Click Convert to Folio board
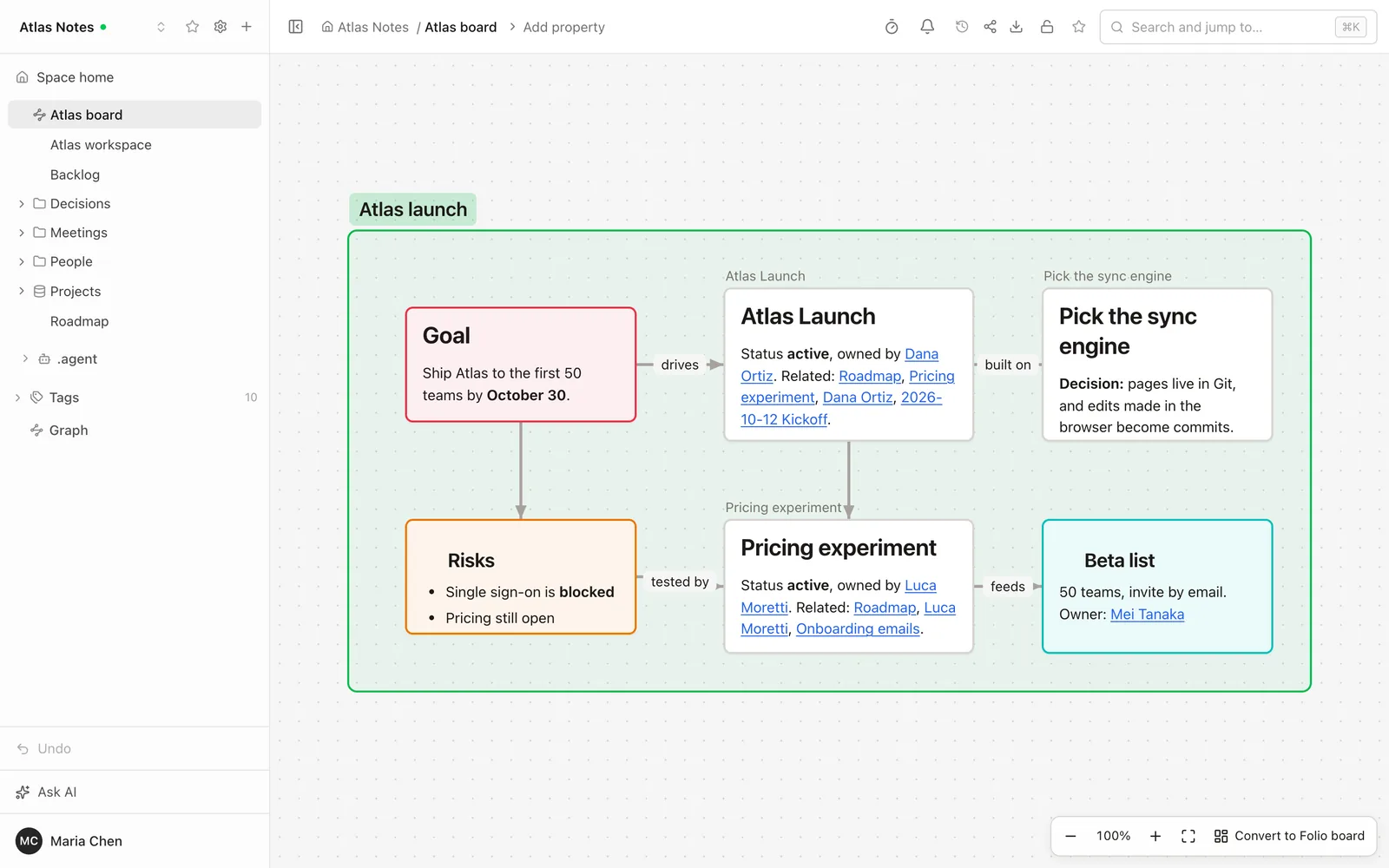This screenshot has height=868, width=1389. pos(1289,836)
